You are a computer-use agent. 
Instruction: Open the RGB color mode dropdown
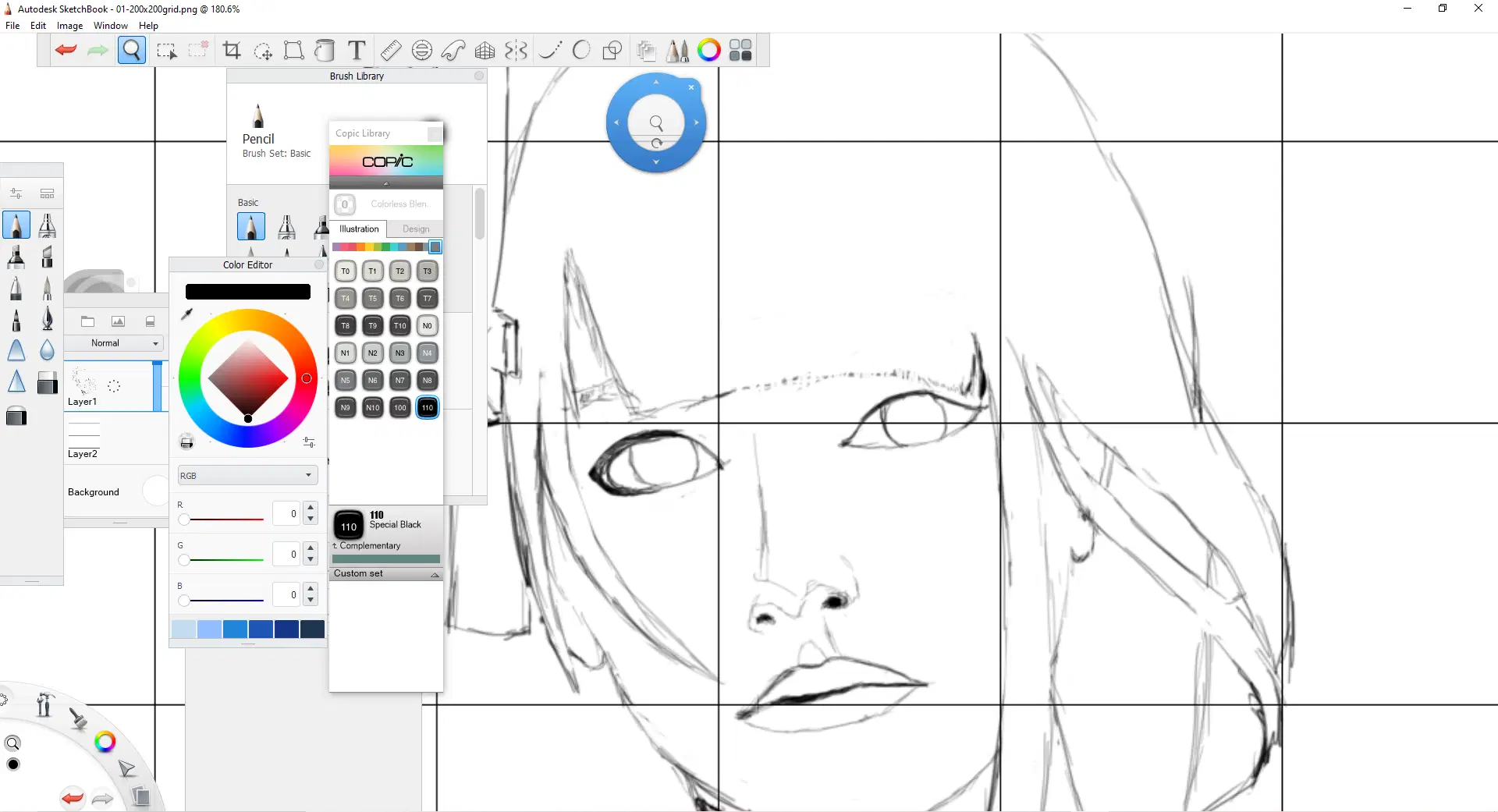click(x=247, y=475)
